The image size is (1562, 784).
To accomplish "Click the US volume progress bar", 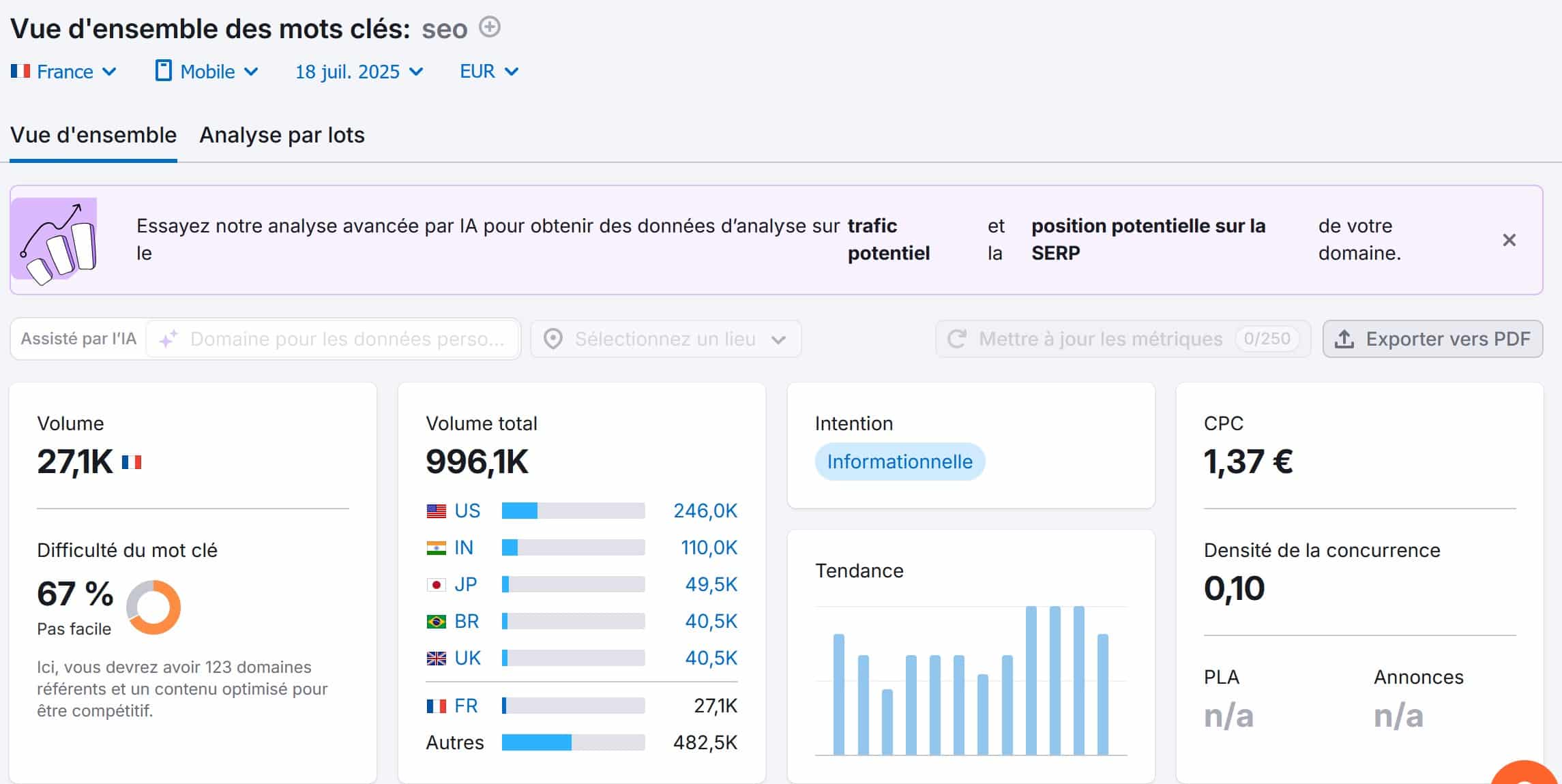I will click(573, 511).
